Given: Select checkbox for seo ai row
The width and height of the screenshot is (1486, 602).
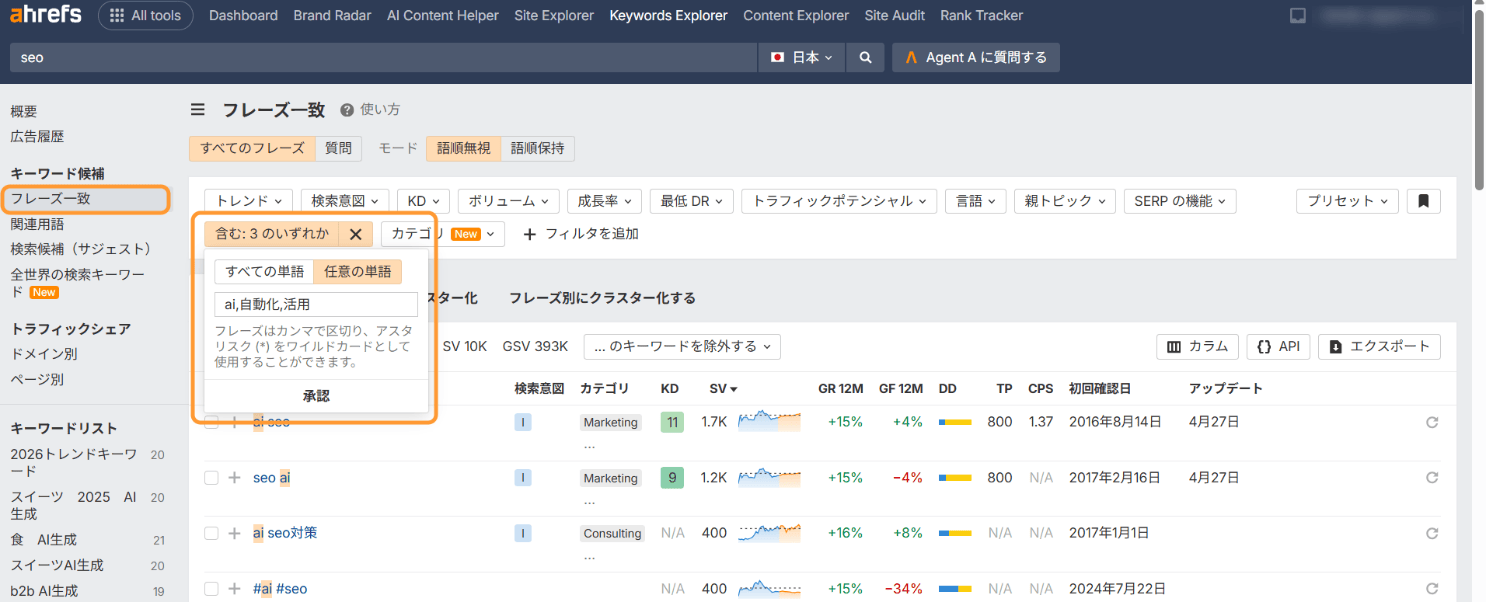Looking at the screenshot, I should point(211,478).
